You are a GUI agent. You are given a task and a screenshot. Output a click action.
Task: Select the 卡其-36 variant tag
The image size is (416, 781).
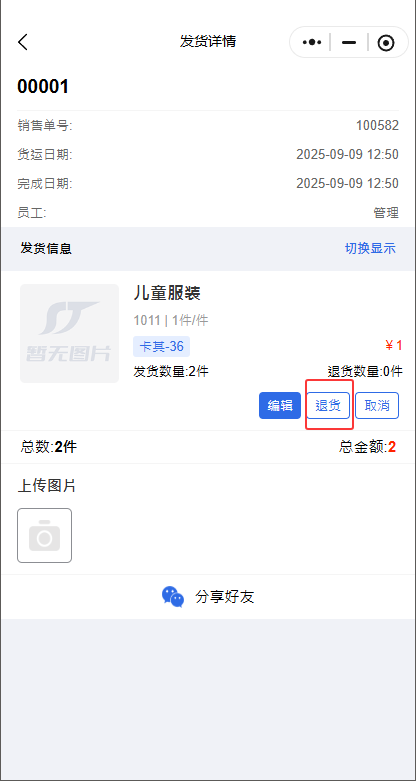(x=161, y=347)
